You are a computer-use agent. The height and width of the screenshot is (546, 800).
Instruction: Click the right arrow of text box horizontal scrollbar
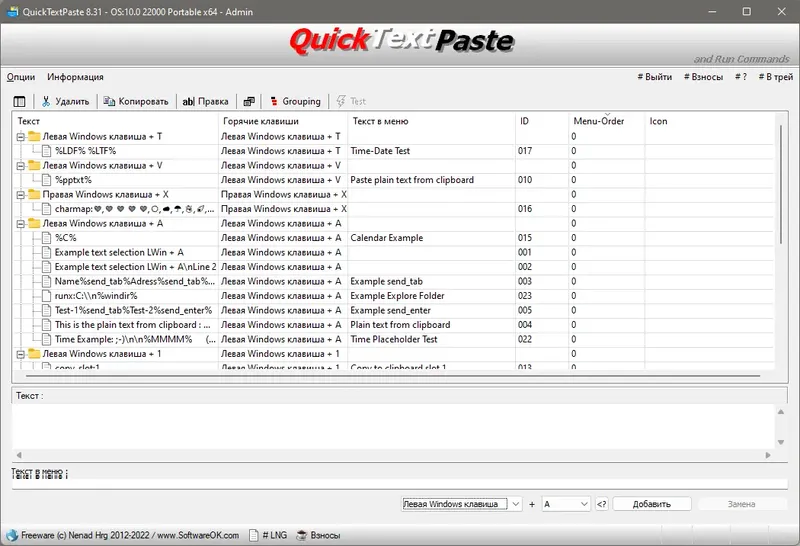(768, 455)
